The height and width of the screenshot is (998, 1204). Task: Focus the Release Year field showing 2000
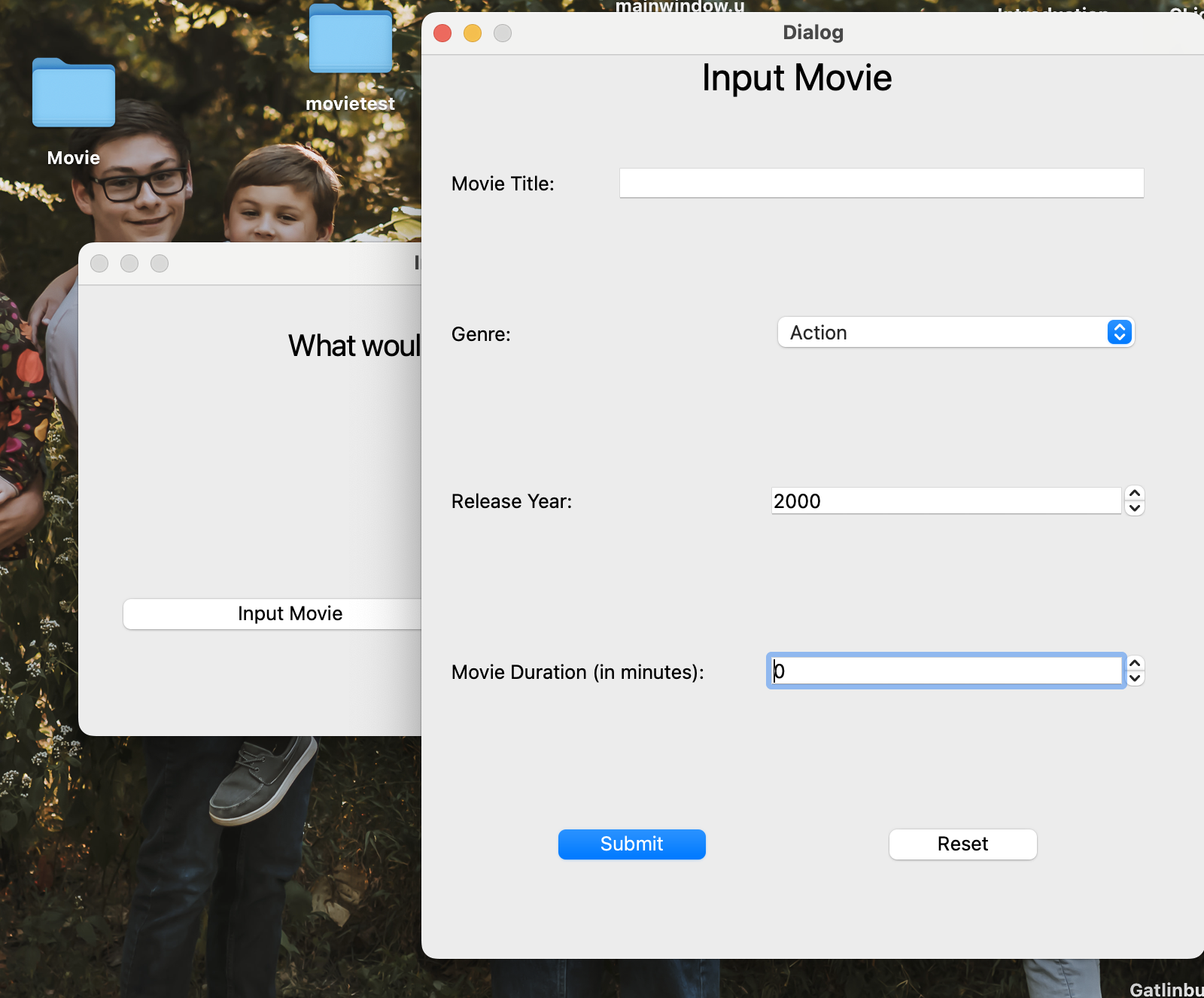[947, 501]
